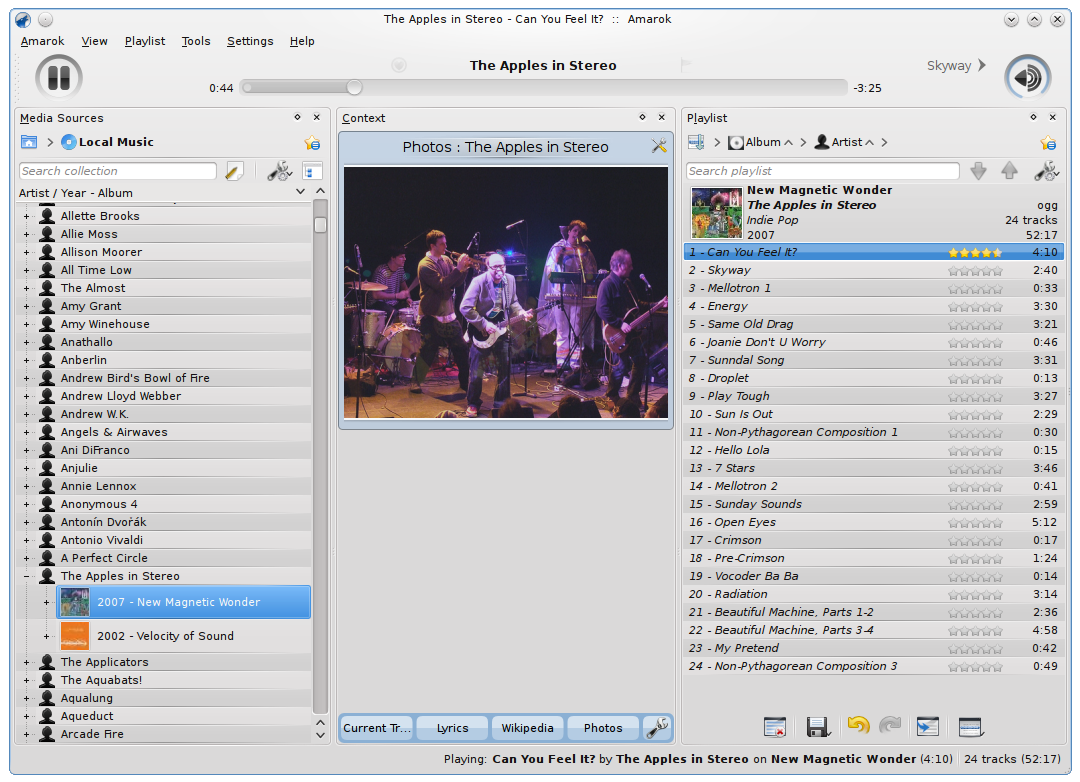The image size is (1080, 782).
Task: Float the Context panel diamond button
Action: click(x=643, y=117)
